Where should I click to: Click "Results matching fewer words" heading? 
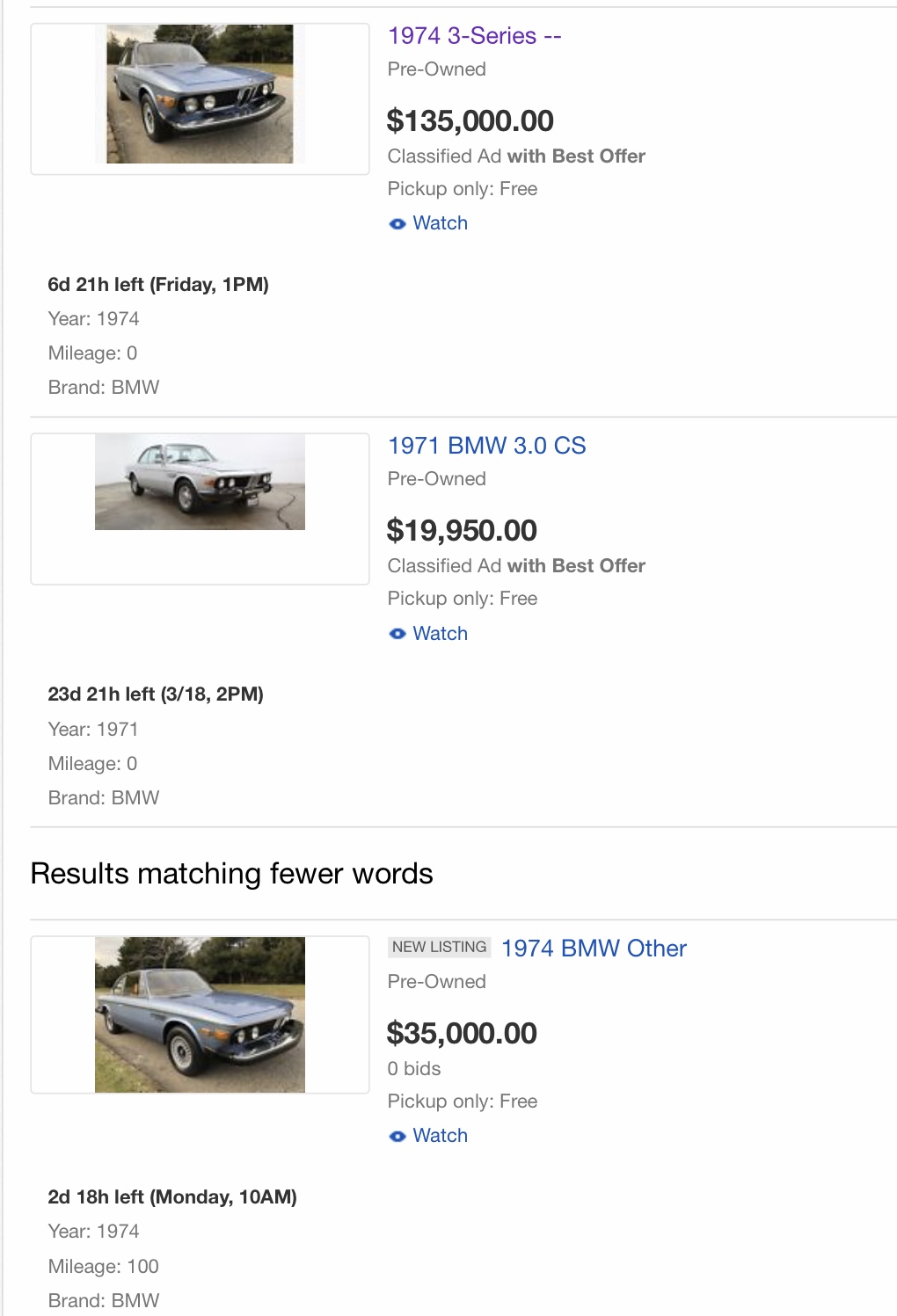point(231,874)
